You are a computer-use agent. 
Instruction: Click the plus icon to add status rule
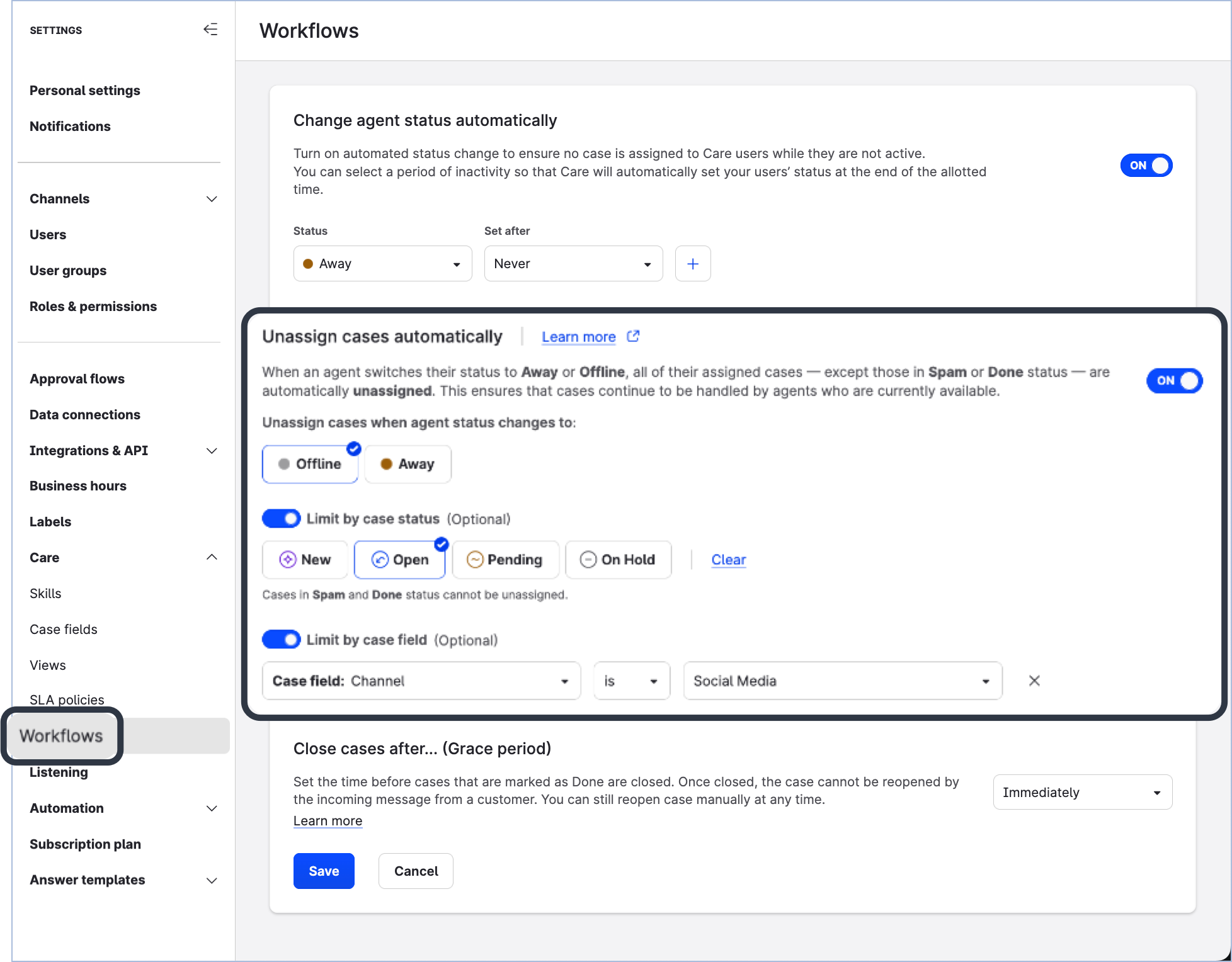[x=692, y=264]
